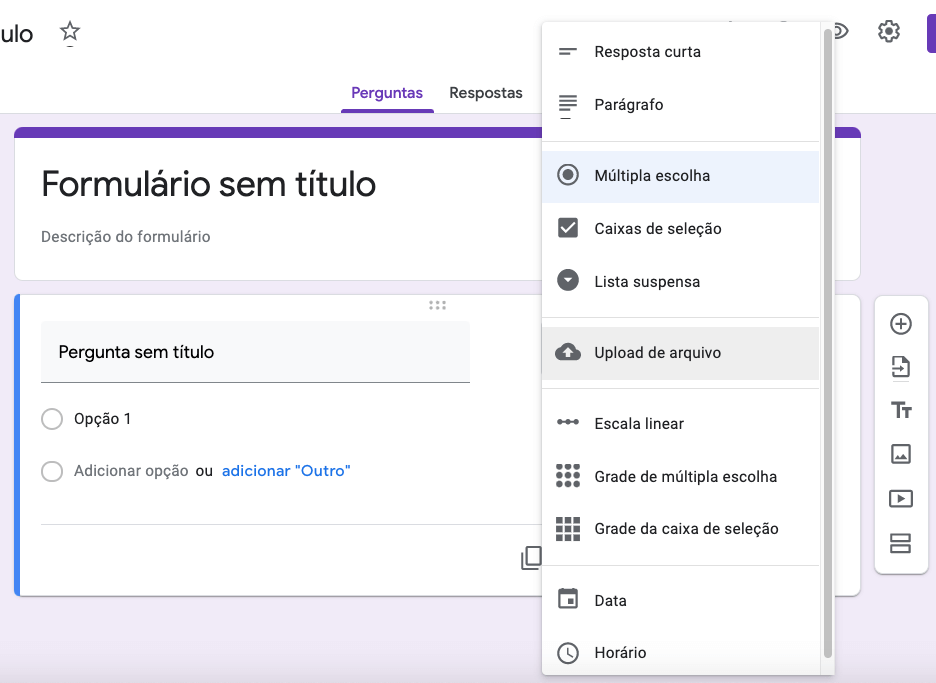Viewport: 936px width, 683px height.
Task: Preview the form with eye icon
Action: [x=840, y=31]
